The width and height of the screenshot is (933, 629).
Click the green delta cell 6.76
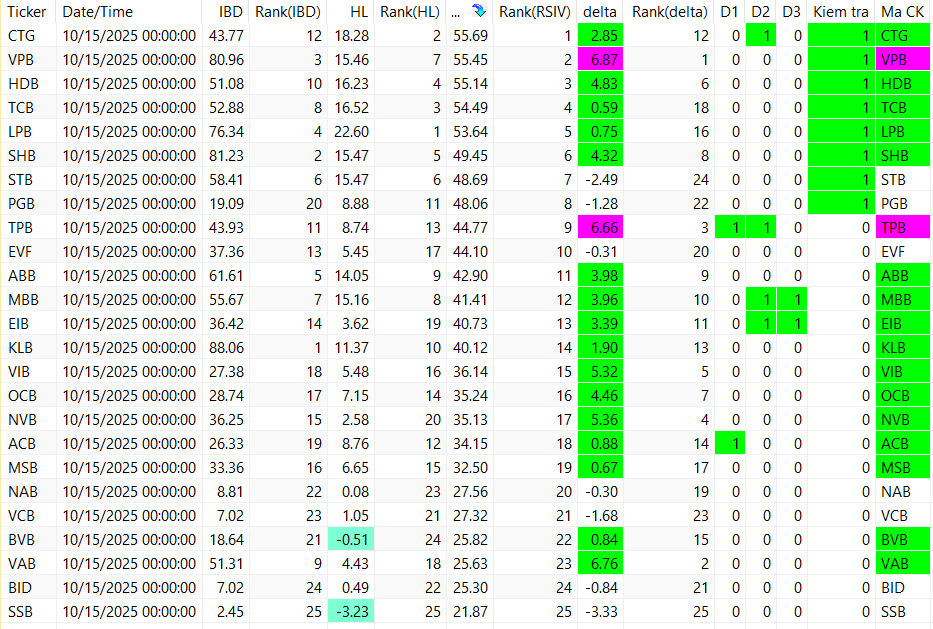(600, 564)
